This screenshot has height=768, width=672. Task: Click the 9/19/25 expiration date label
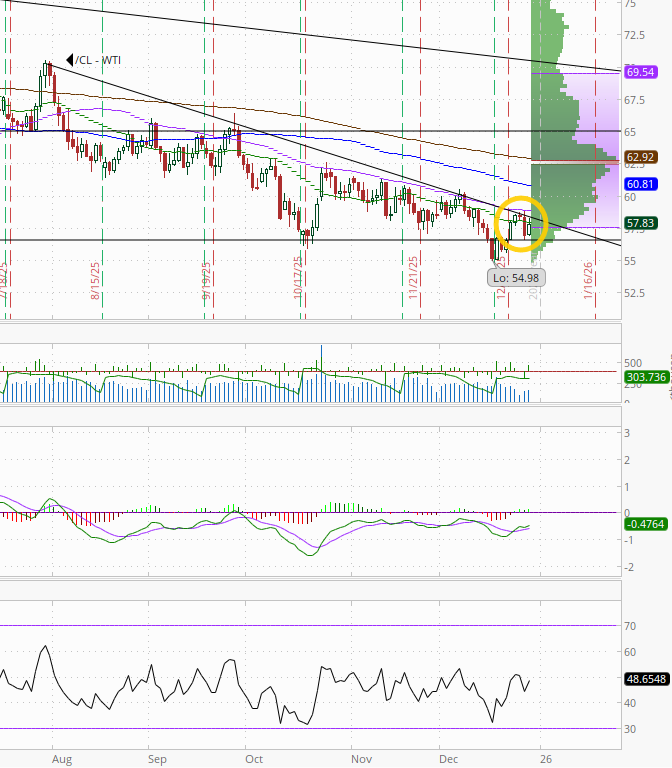click(206, 281)
